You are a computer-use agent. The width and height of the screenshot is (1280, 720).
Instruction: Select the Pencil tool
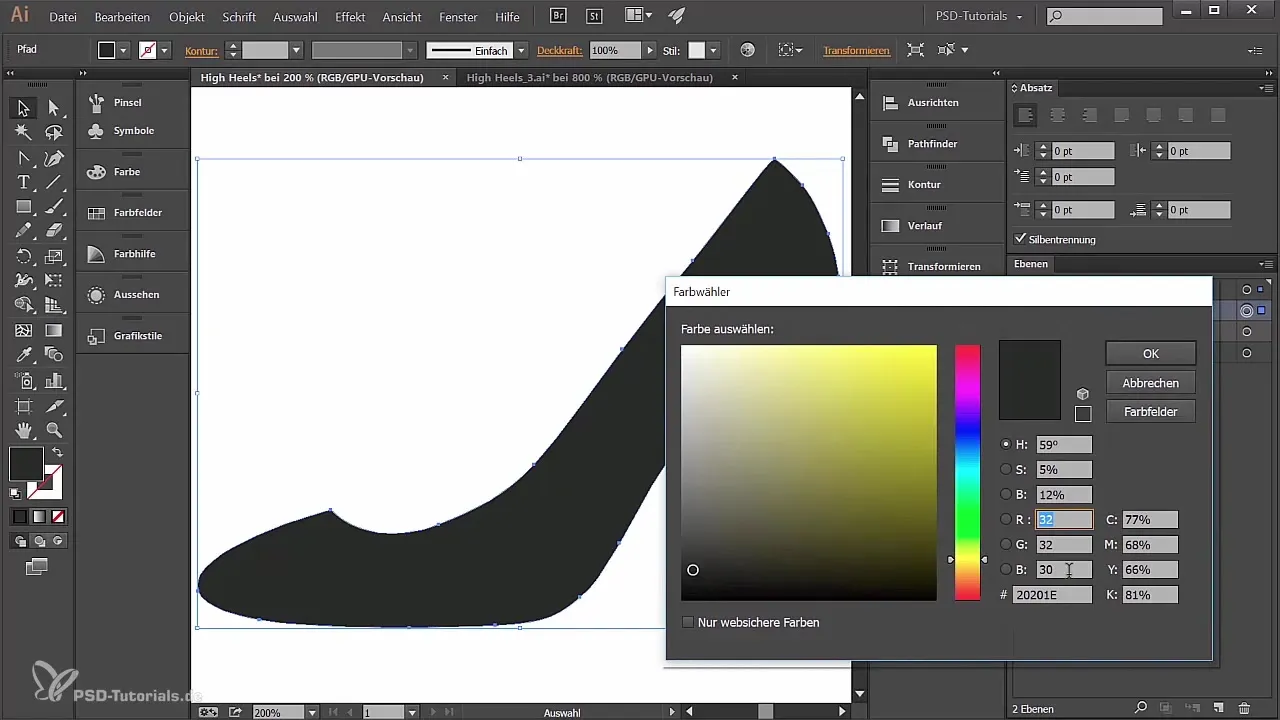23,231
